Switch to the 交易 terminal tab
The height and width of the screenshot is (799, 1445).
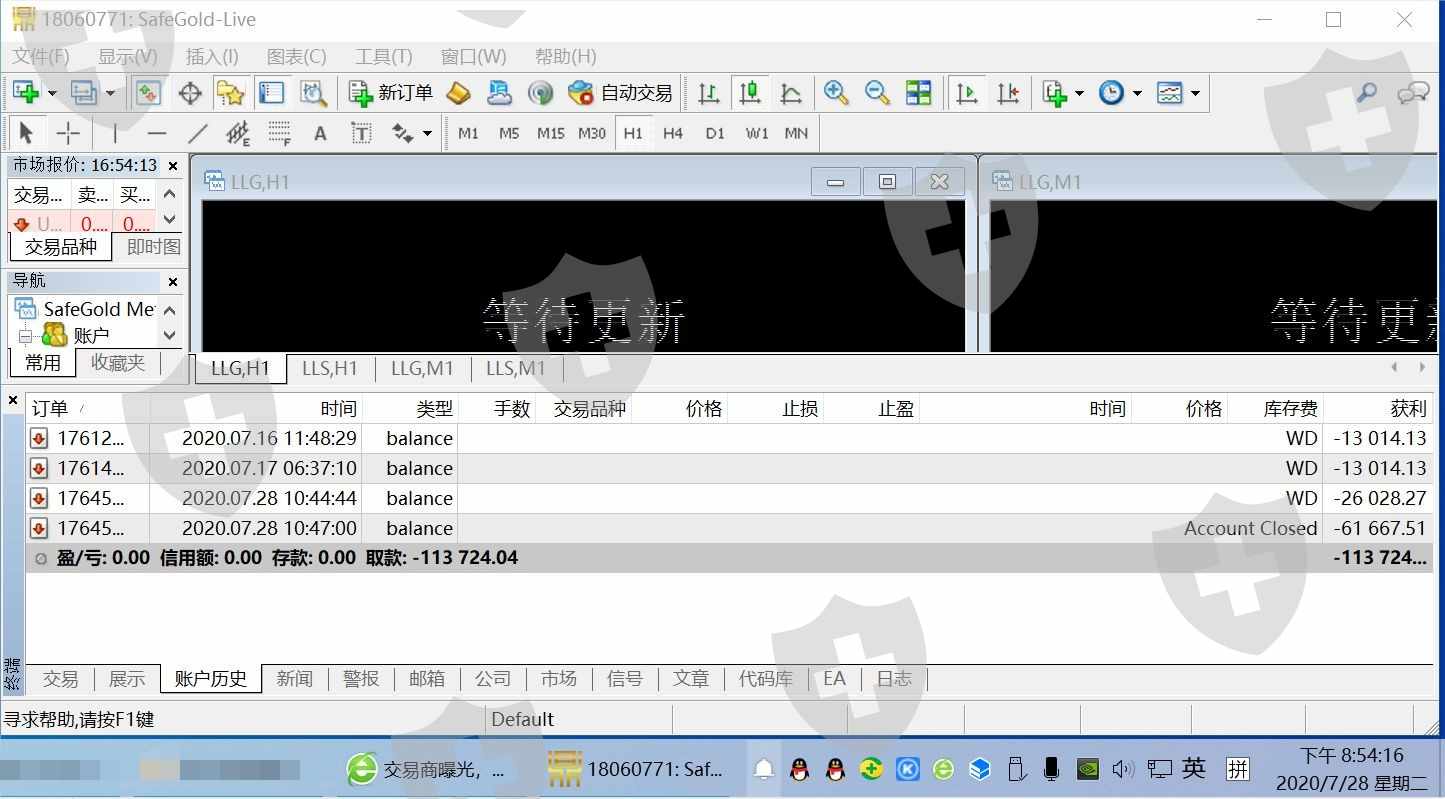coord(60,679)
